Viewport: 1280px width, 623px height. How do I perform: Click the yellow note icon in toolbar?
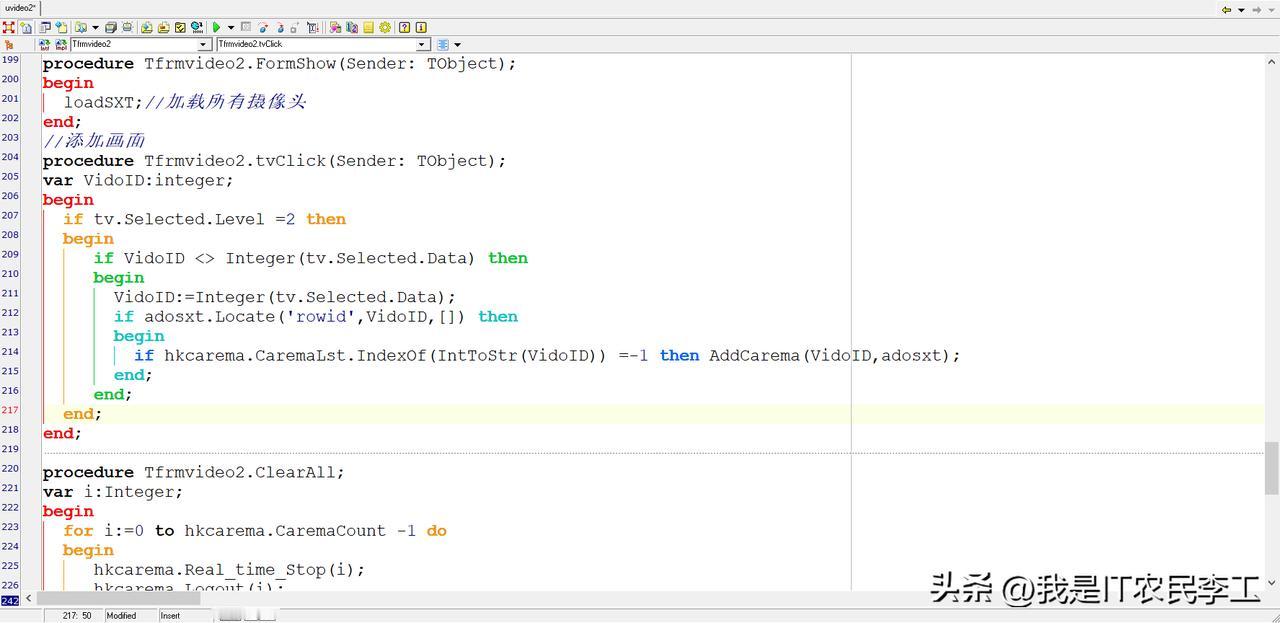[368, 28]
